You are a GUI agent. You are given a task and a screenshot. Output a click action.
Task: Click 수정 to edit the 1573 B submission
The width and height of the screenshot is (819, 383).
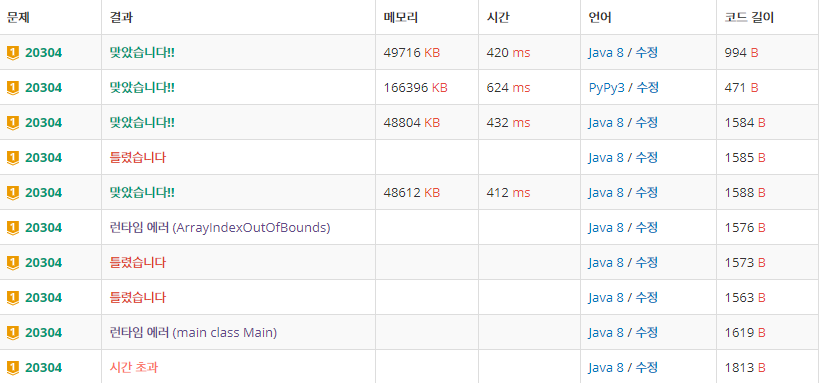point(646,262)
